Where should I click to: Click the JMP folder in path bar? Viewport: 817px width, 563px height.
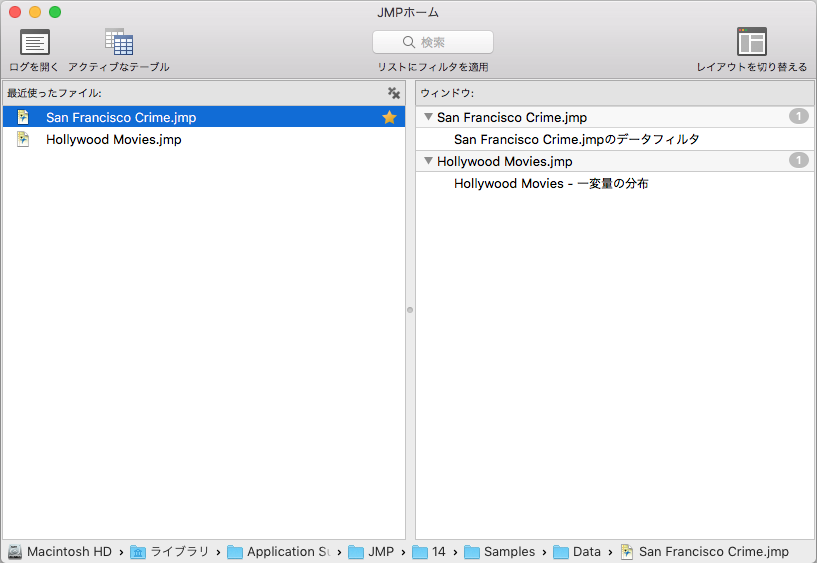(x=380, y=552)
